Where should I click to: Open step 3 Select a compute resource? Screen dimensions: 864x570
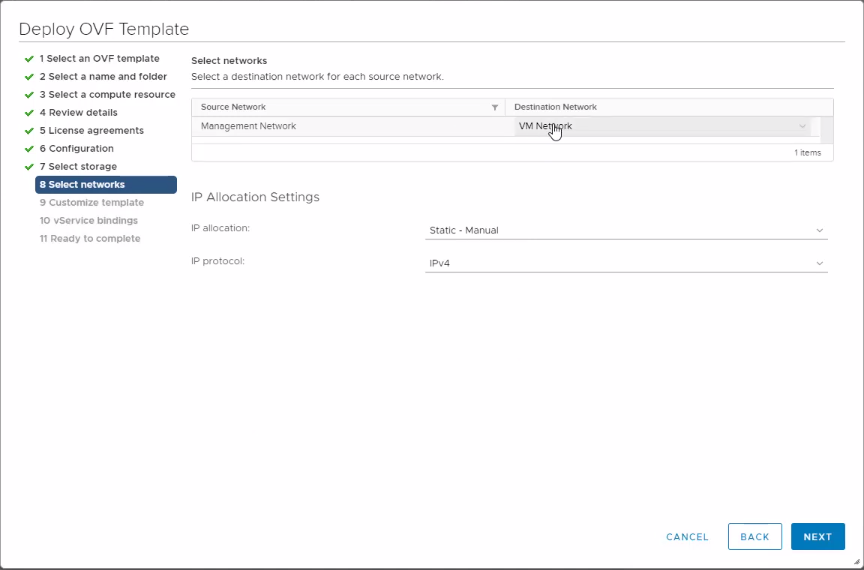tap(107, 95)
